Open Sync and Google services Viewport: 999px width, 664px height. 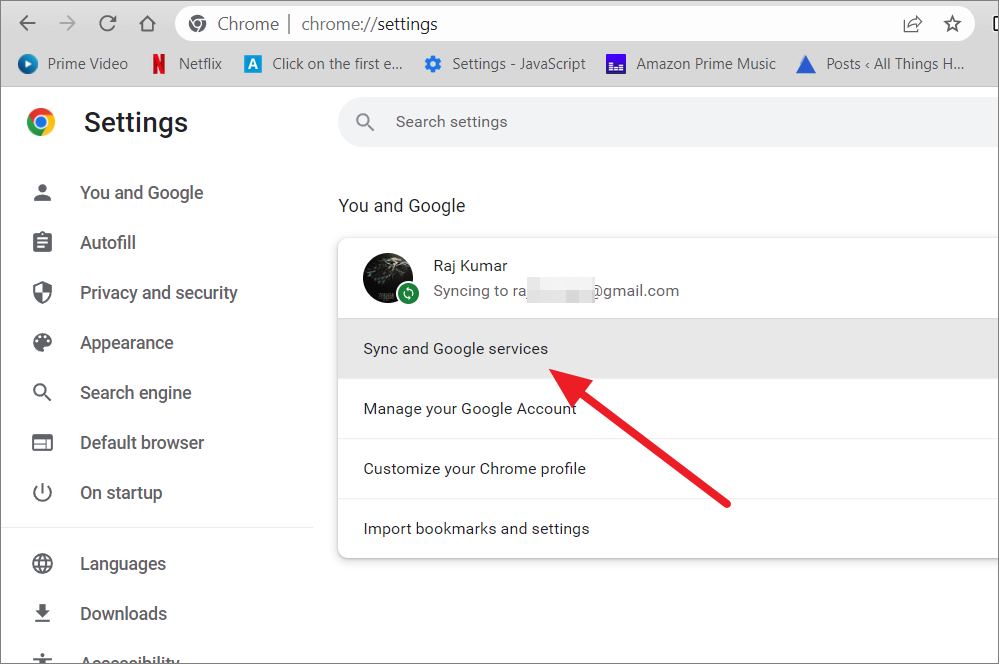[x=668, y=349]
